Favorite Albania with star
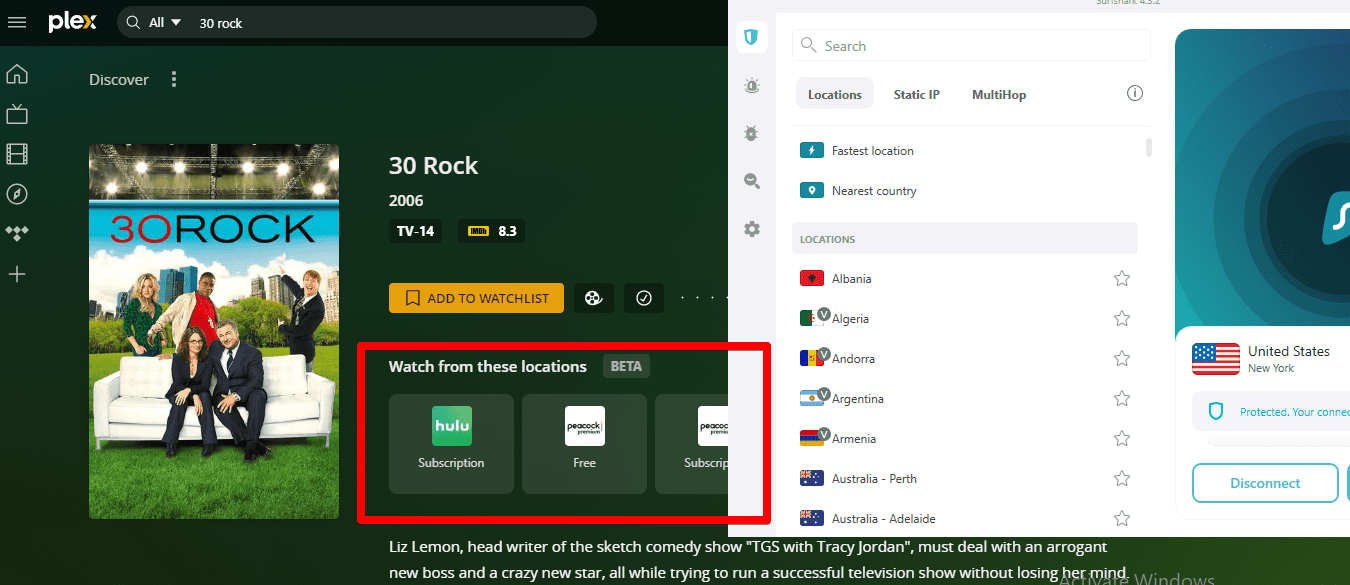 1122,279
